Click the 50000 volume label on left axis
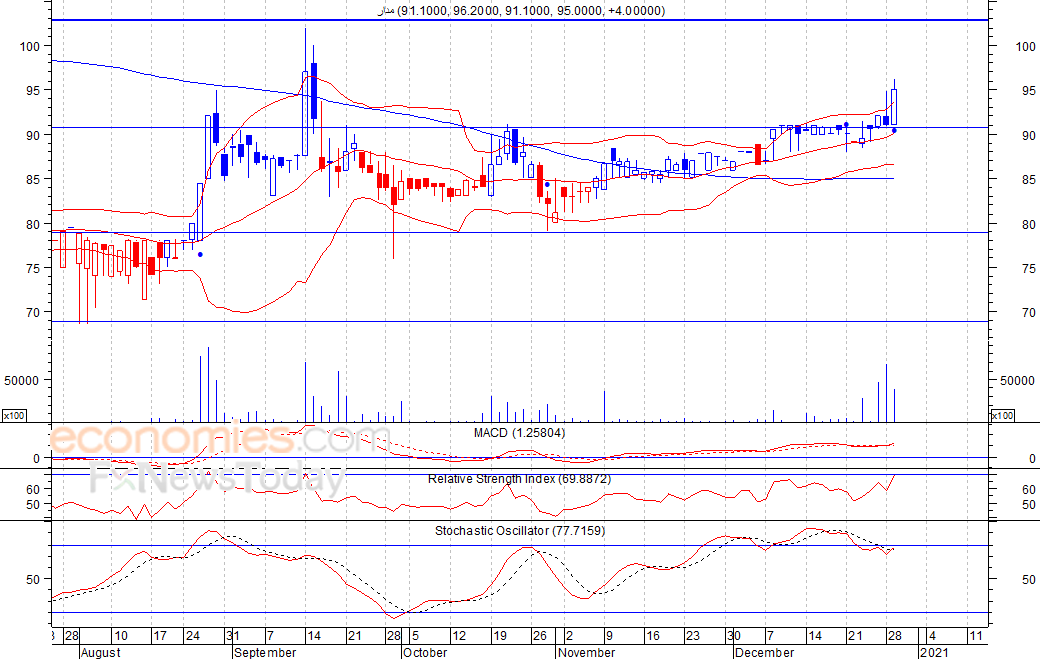 click(x=21, y=381)
